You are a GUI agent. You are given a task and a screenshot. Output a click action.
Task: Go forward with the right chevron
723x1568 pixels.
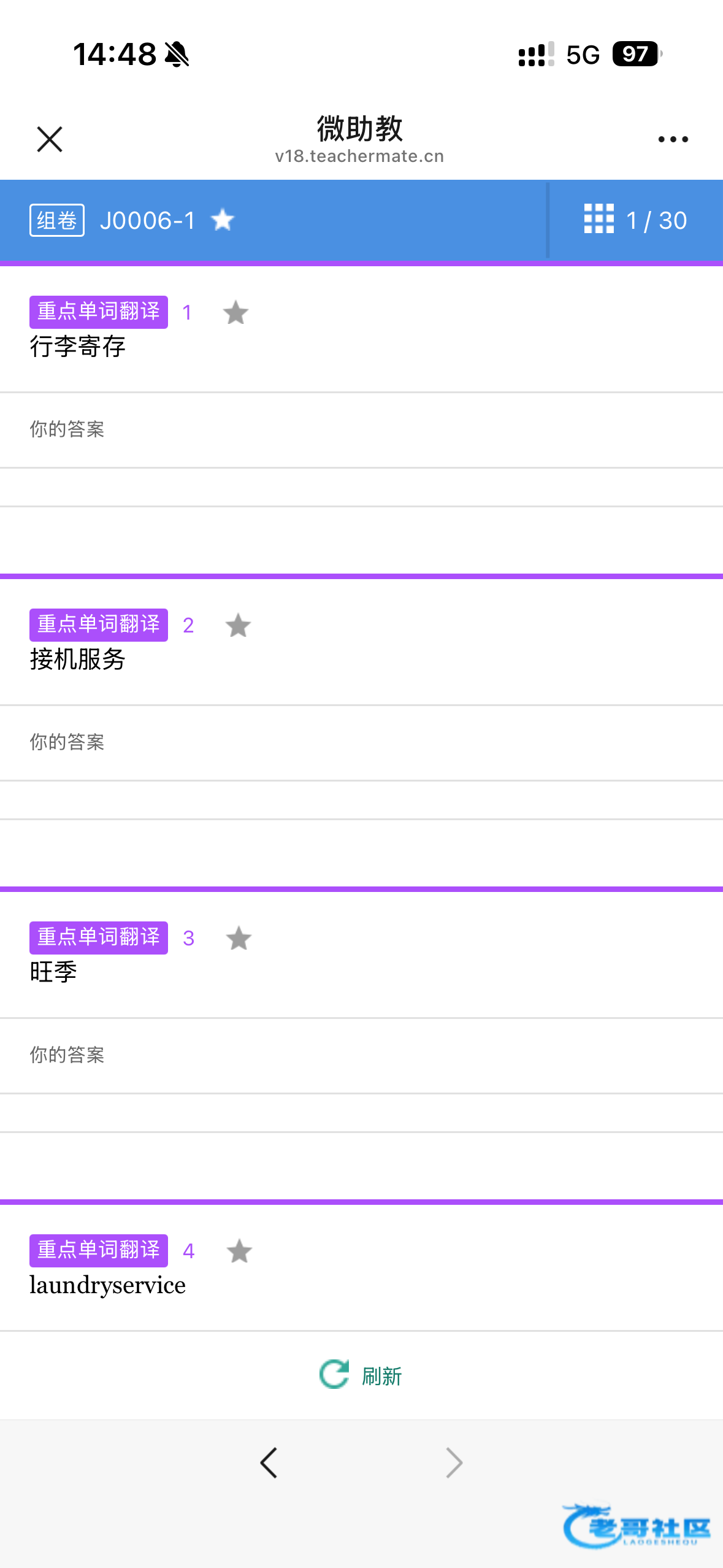coord(454,1463)
